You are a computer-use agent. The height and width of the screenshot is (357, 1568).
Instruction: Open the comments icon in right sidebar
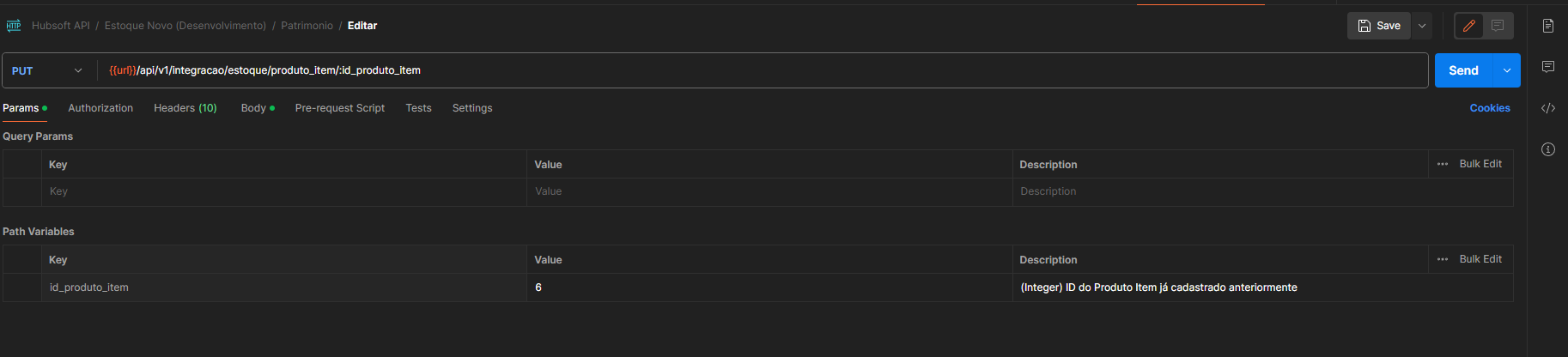tap(1548, 67)
